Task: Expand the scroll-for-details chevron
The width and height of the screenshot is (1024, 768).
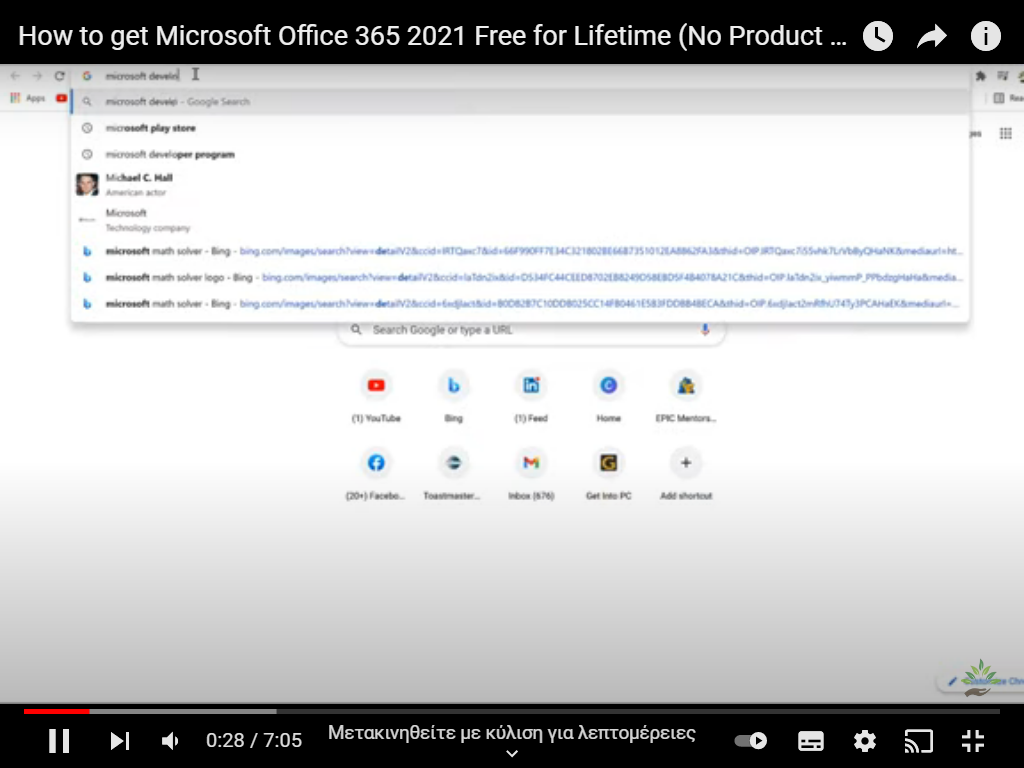Action: coord(512,754)
